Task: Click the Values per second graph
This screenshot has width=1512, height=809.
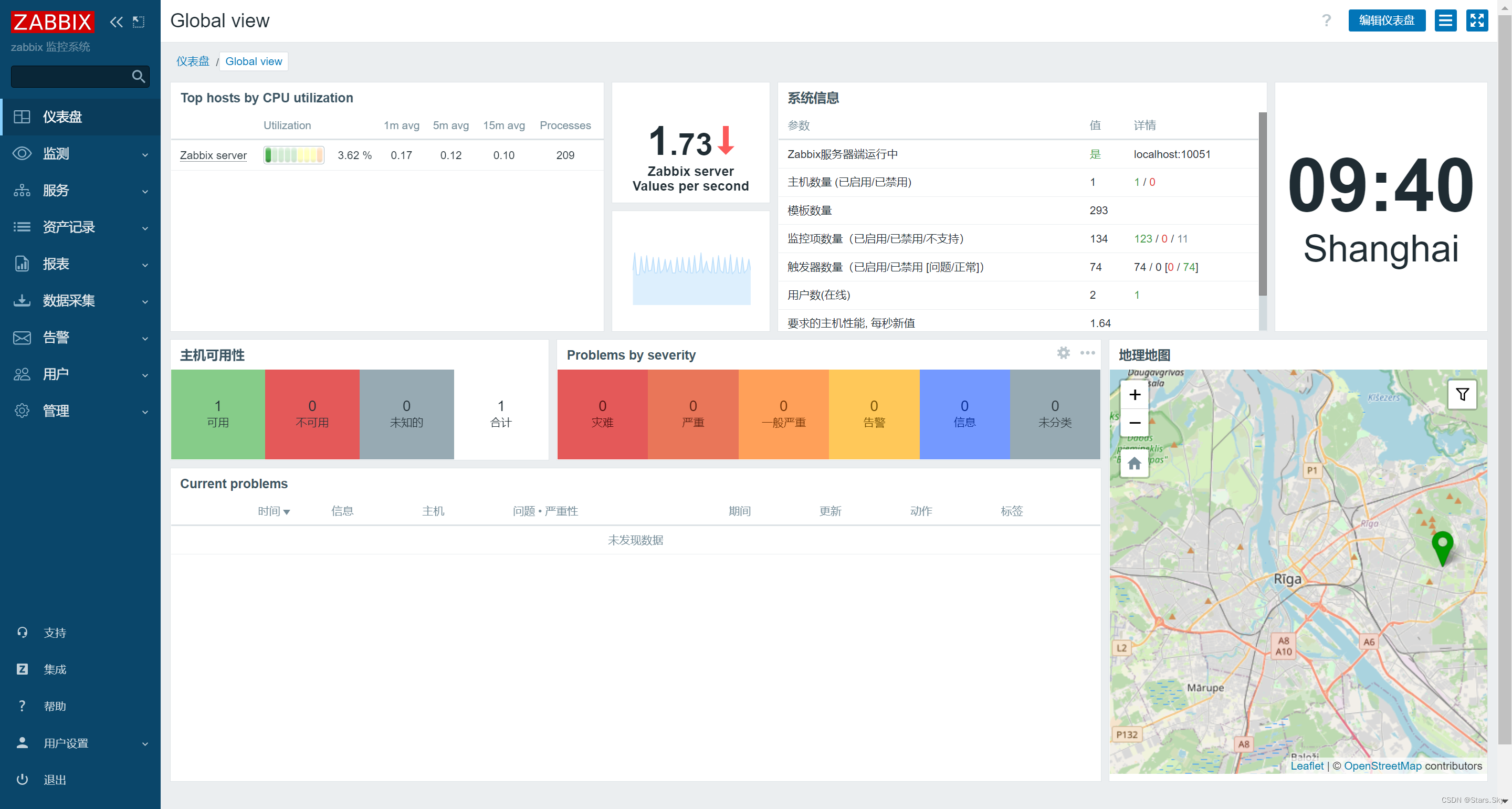Action: coord(691,278)
